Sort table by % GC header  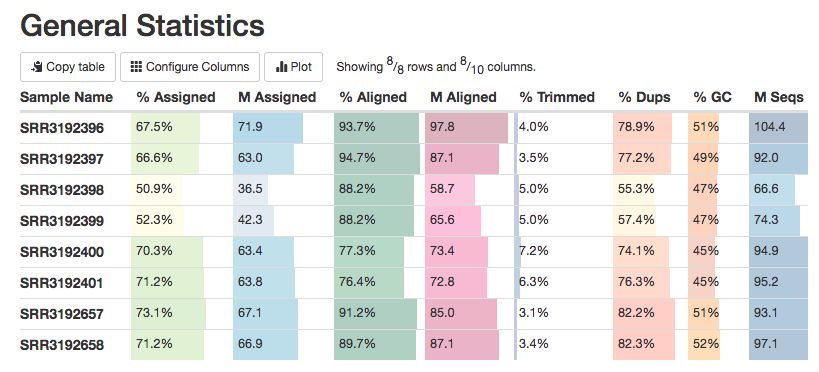coord(712,97)
